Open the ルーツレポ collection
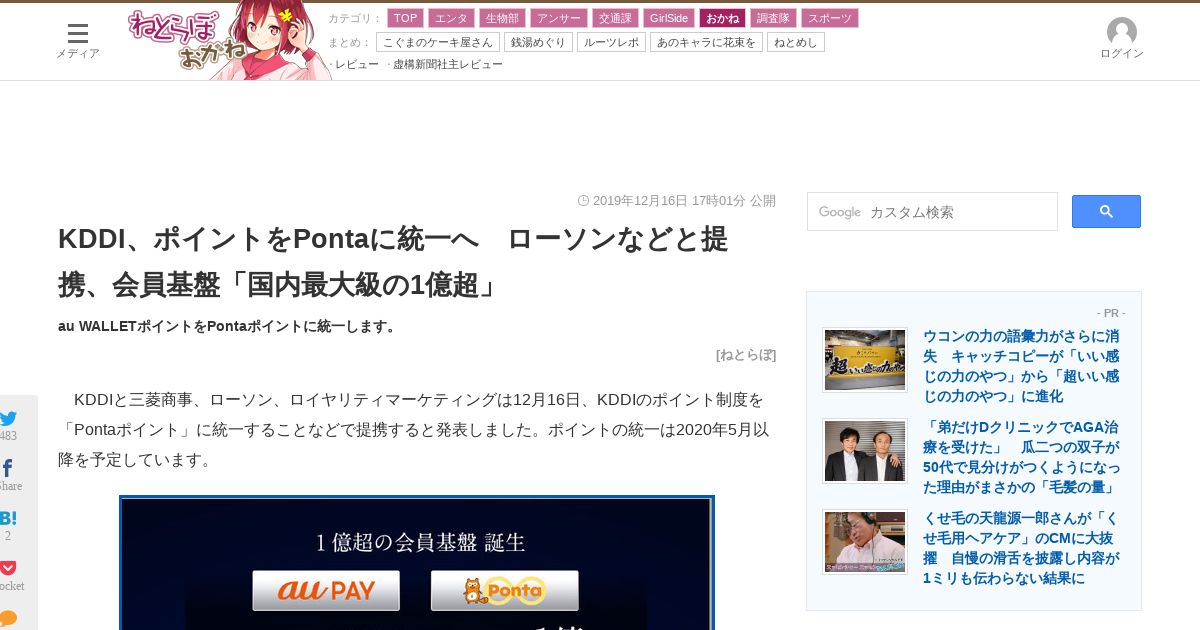The width and height of the screenshot is (1200, 630). [611, 42]
